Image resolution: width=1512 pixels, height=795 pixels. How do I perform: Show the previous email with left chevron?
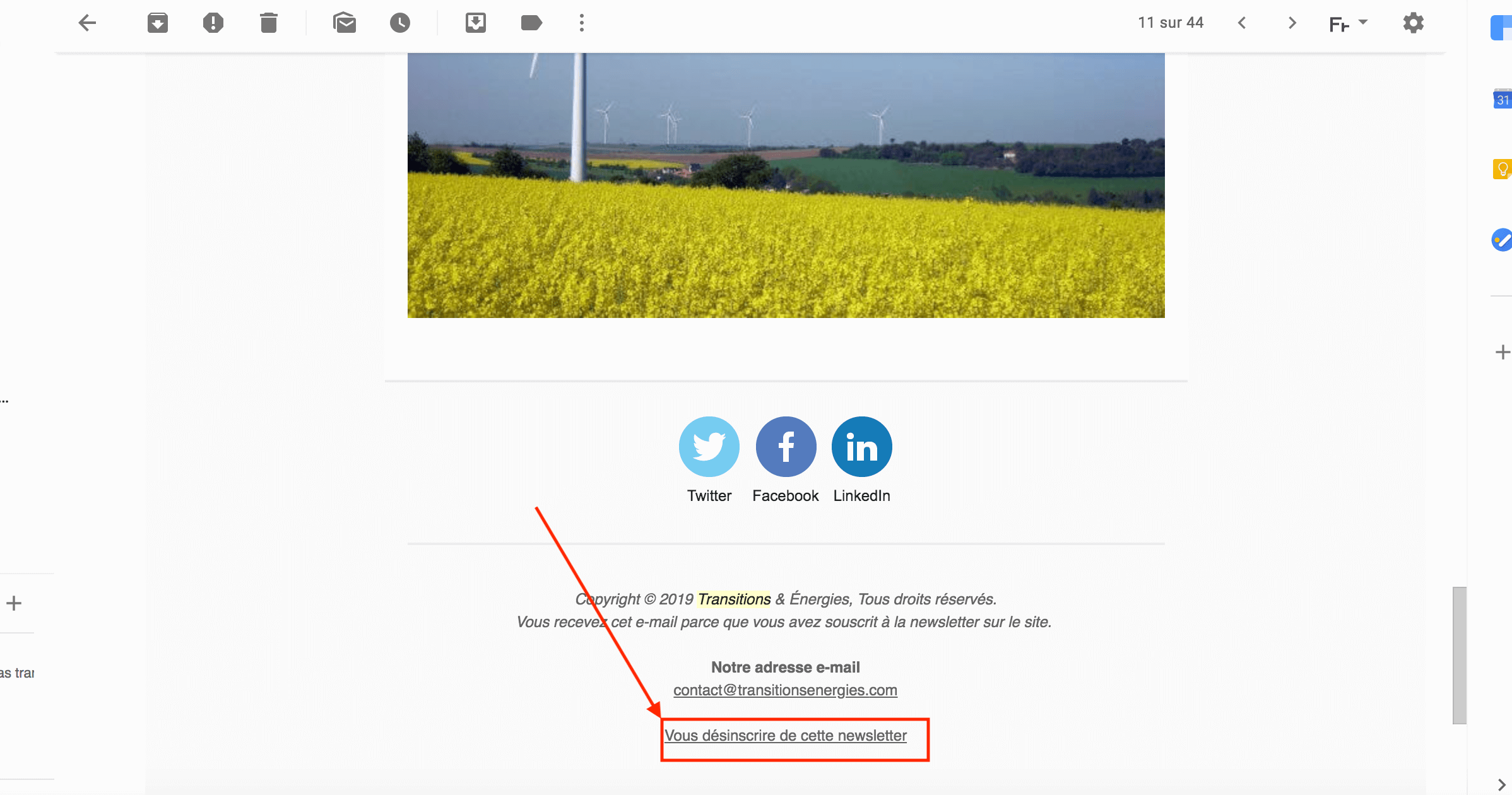pos(1242,23)
